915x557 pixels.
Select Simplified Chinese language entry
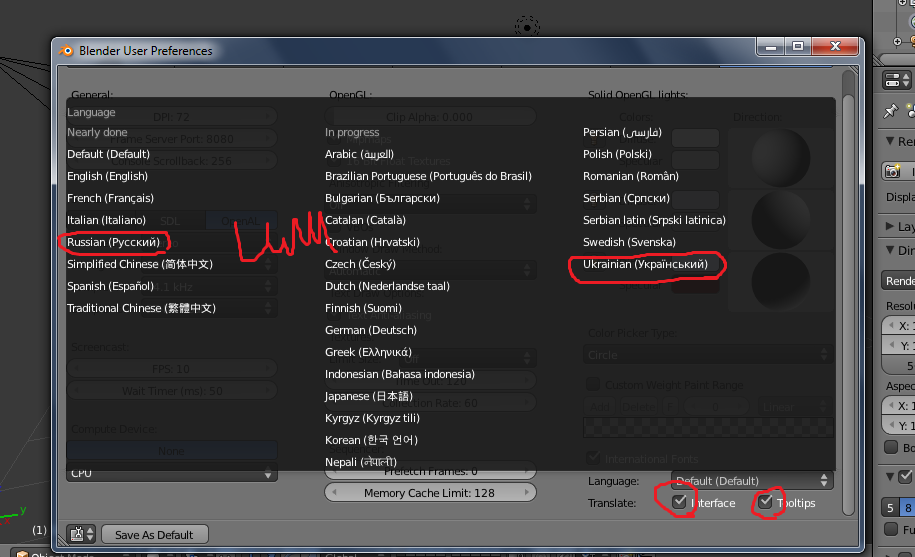pyautogui.click(x=140, y=264)
